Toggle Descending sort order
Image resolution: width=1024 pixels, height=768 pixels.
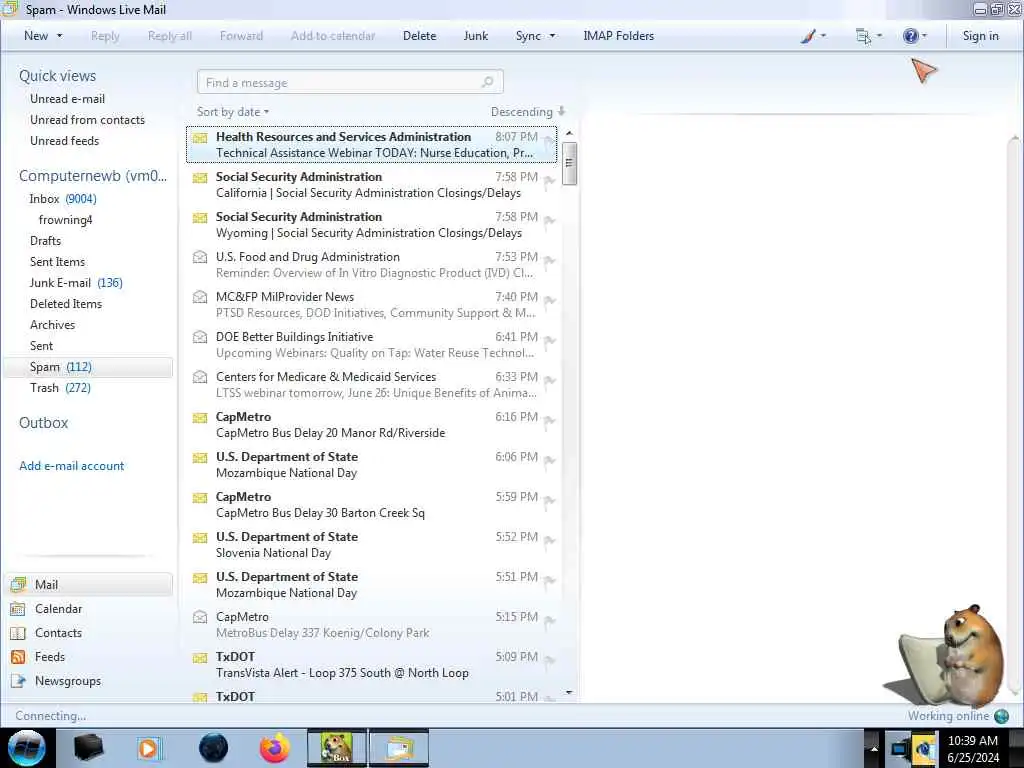pos(528,112)
